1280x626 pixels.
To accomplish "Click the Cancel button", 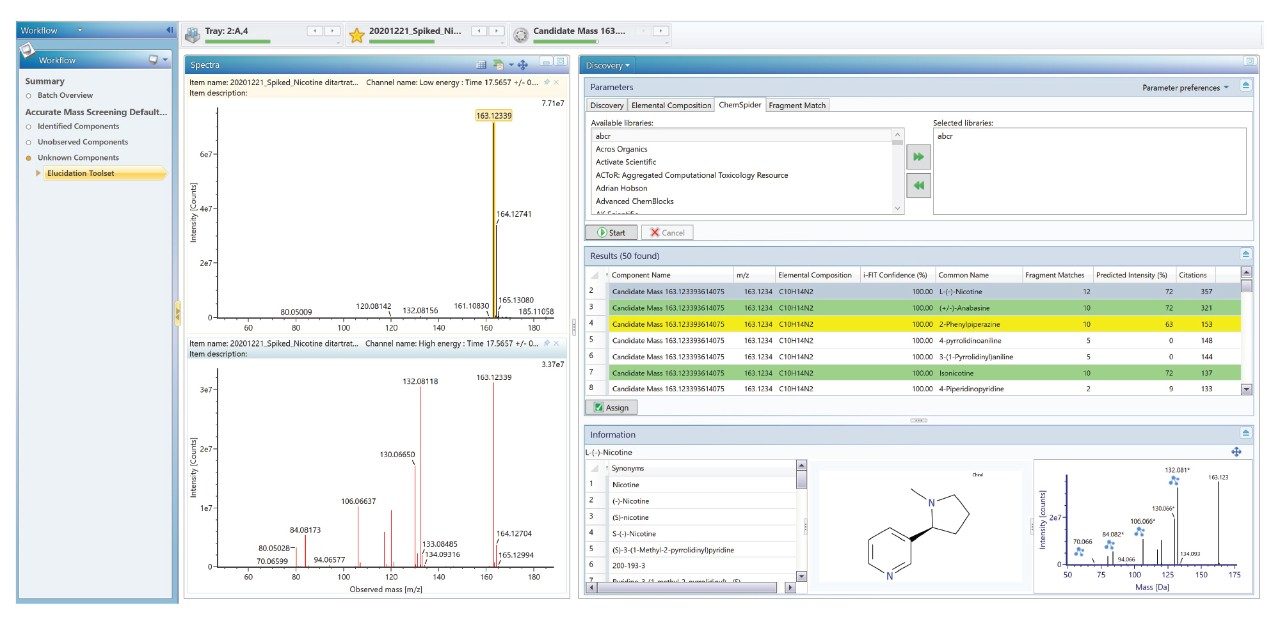I will pos(665,232).
